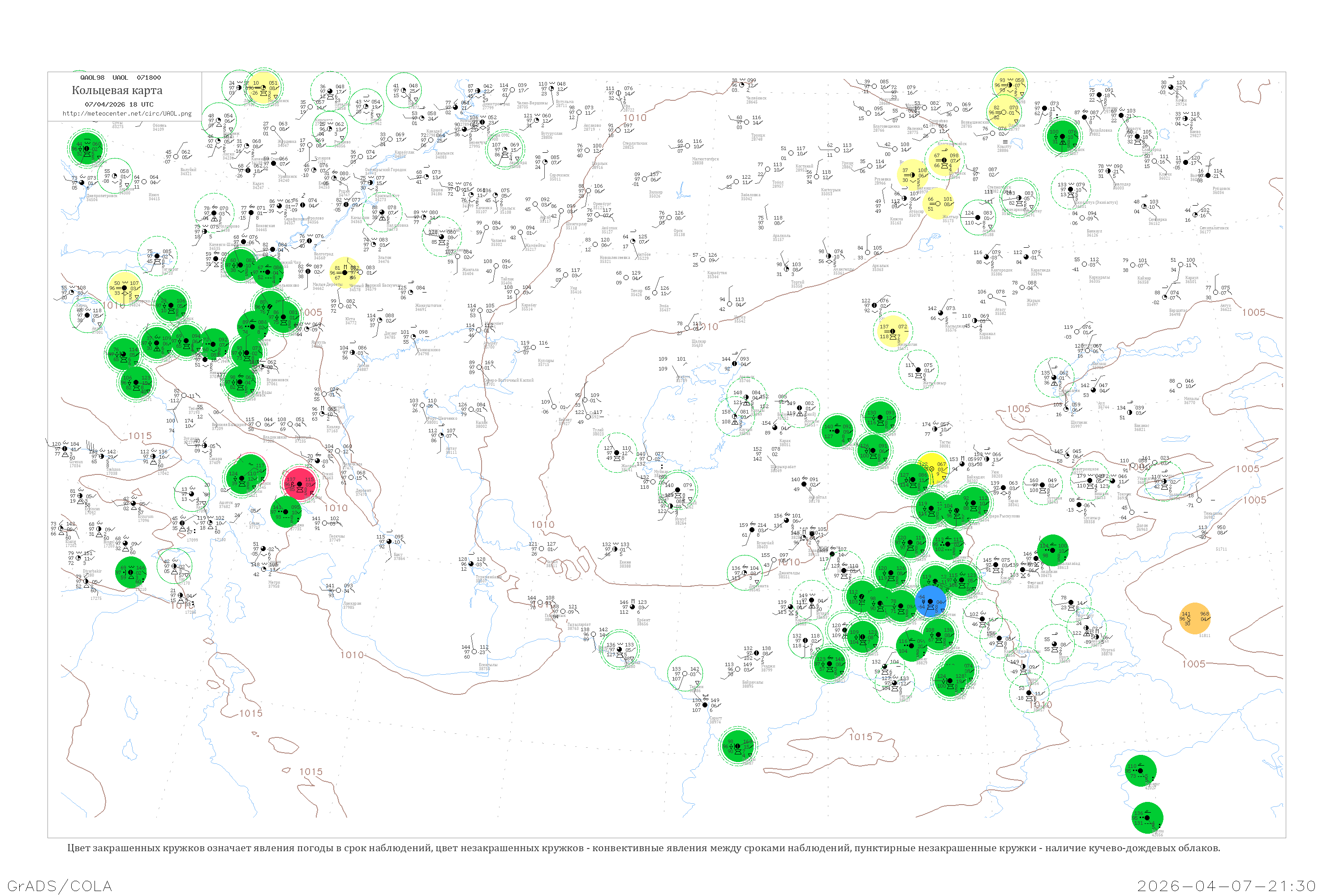Click the open green circle at Харьков
Screen dimensions: 1344x896
(115, 176)
